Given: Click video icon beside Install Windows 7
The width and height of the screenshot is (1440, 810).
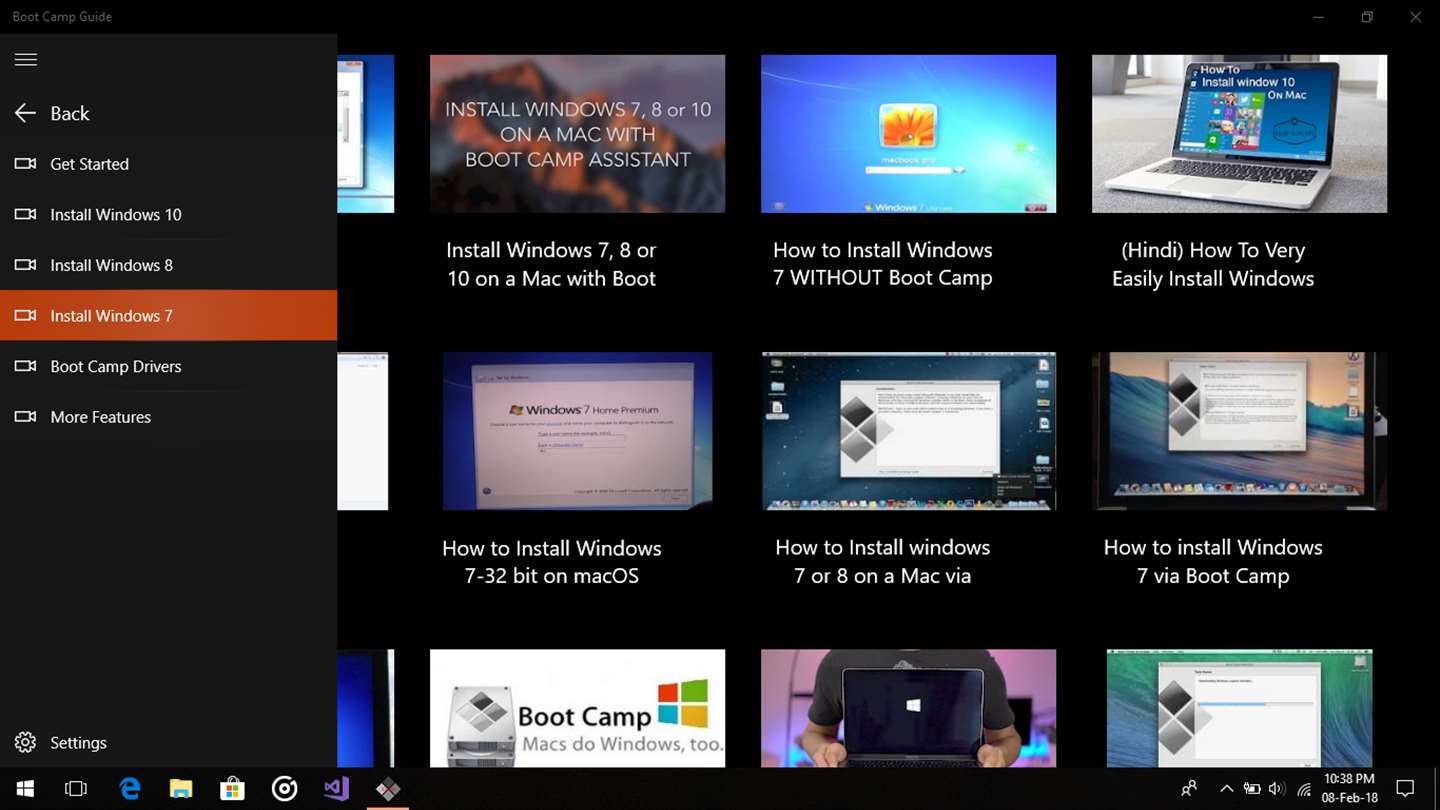Looking at the screenshot, I should pos(25,316).
